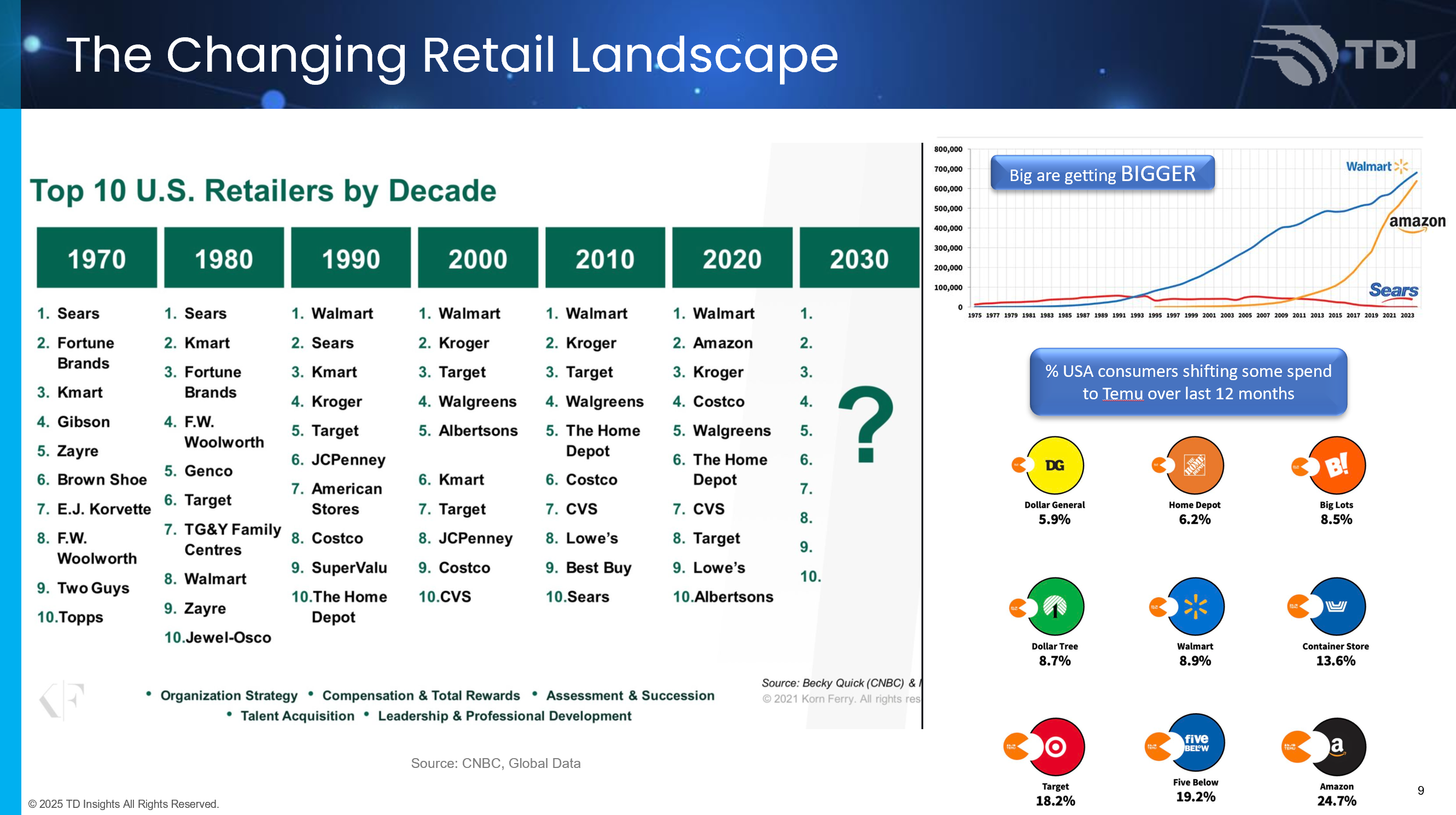Click the Home Depot orange logo circle

click(x=1195, y=465)
